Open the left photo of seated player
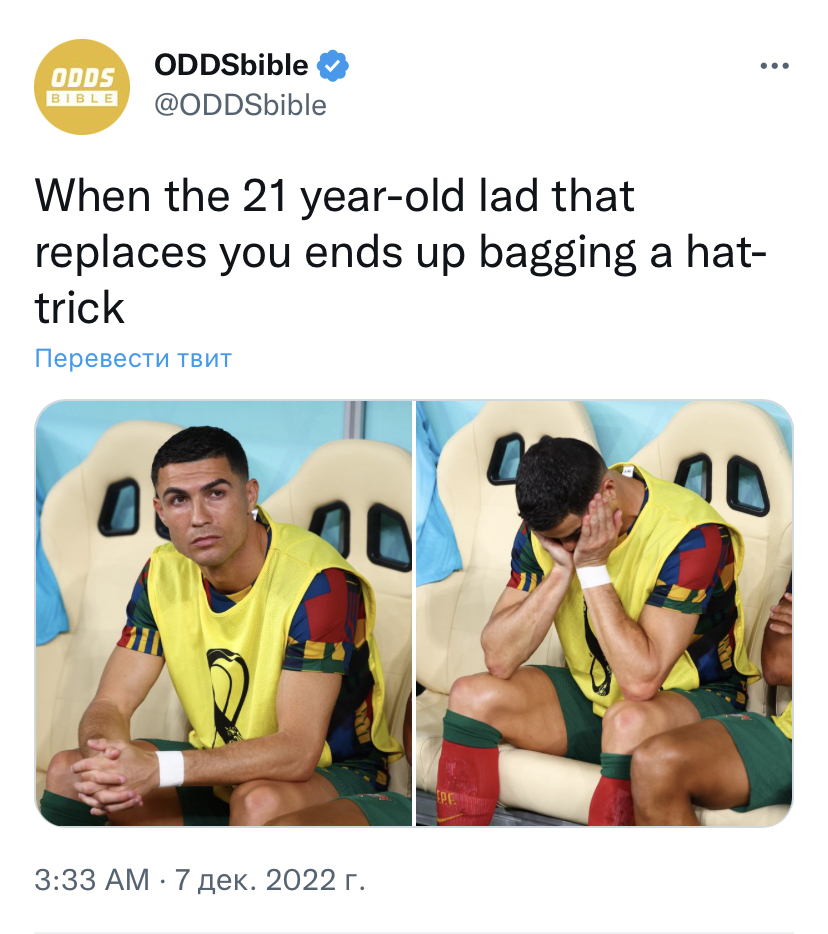The width and height of the screenshot is (828, 934). coord(223,613)
